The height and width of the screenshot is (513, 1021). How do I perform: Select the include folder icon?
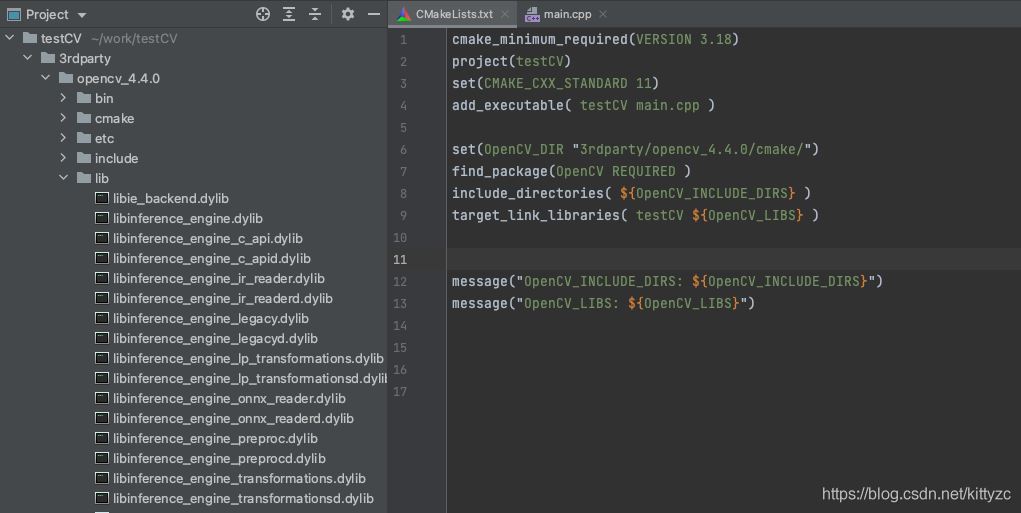coord(84,158)
